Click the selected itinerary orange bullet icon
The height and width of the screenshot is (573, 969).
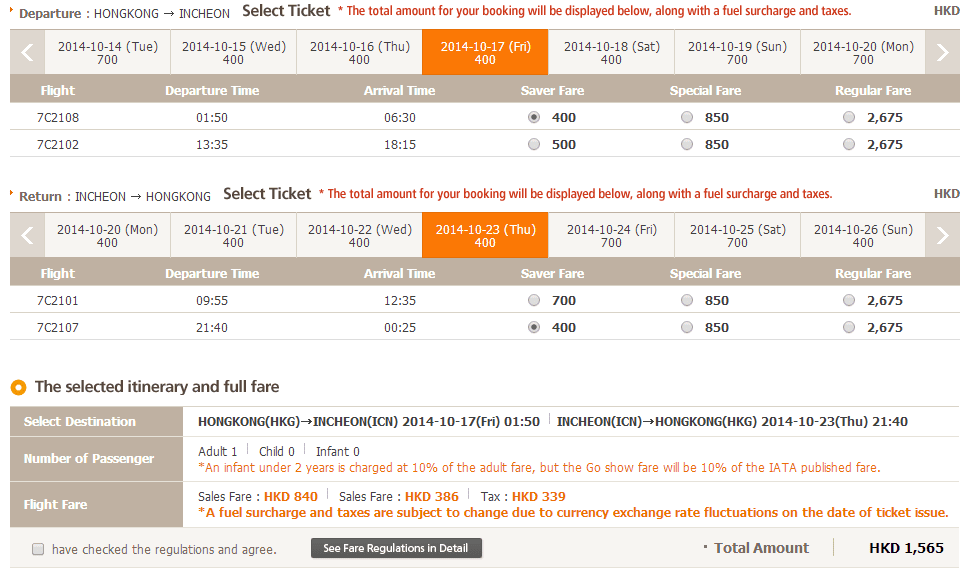coord(18,387)
